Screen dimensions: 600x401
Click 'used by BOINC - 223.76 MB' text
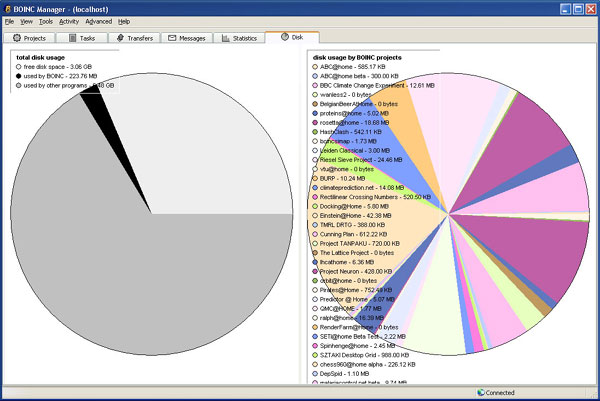[60, 76]
